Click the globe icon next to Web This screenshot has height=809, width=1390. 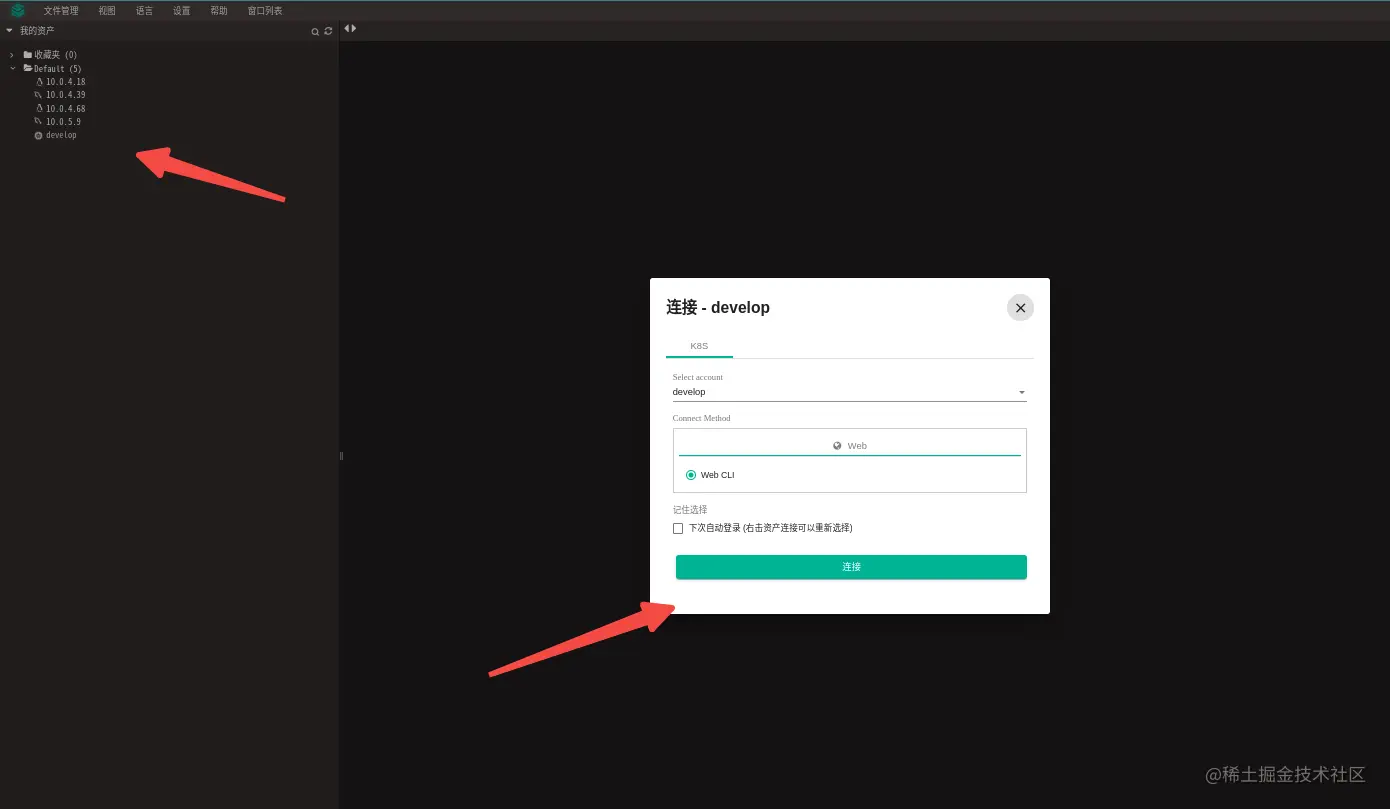838,446
